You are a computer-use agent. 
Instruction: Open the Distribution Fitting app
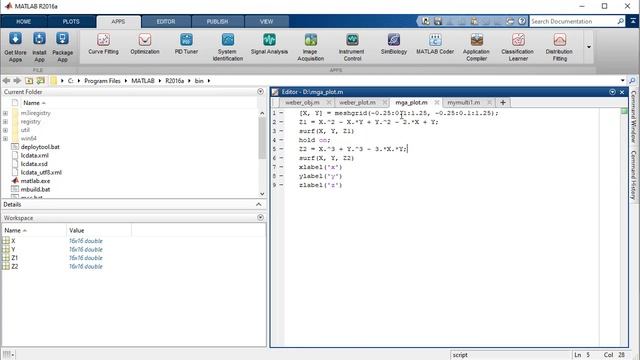click(559, 47)
